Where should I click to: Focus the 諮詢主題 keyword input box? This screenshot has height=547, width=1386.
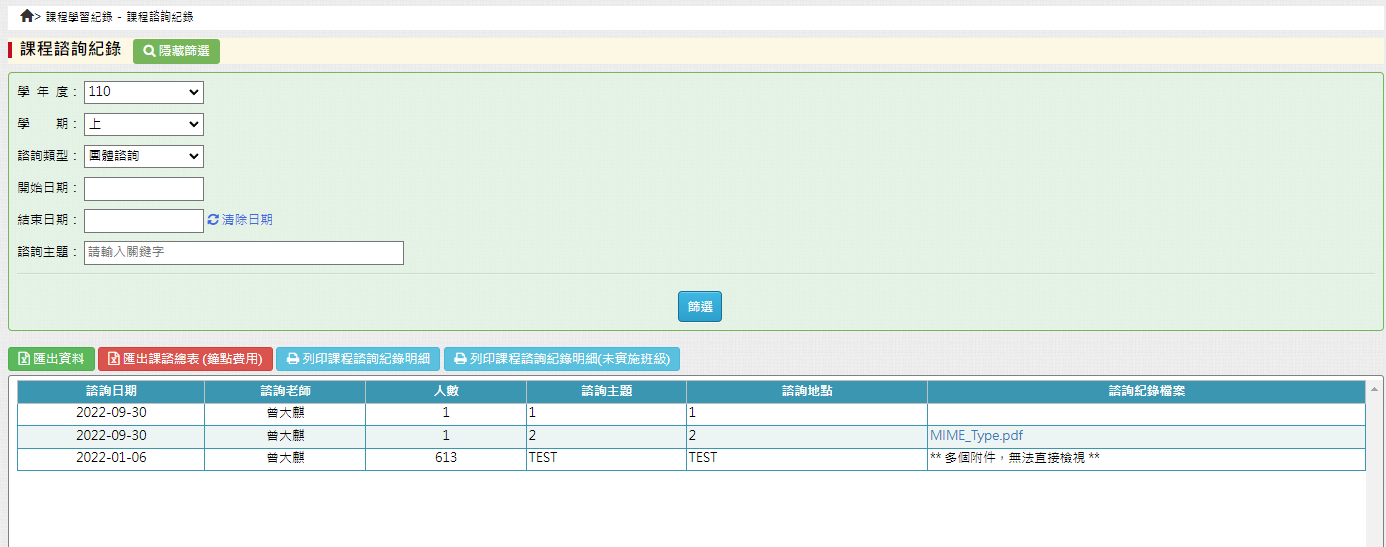click(243, 252)
